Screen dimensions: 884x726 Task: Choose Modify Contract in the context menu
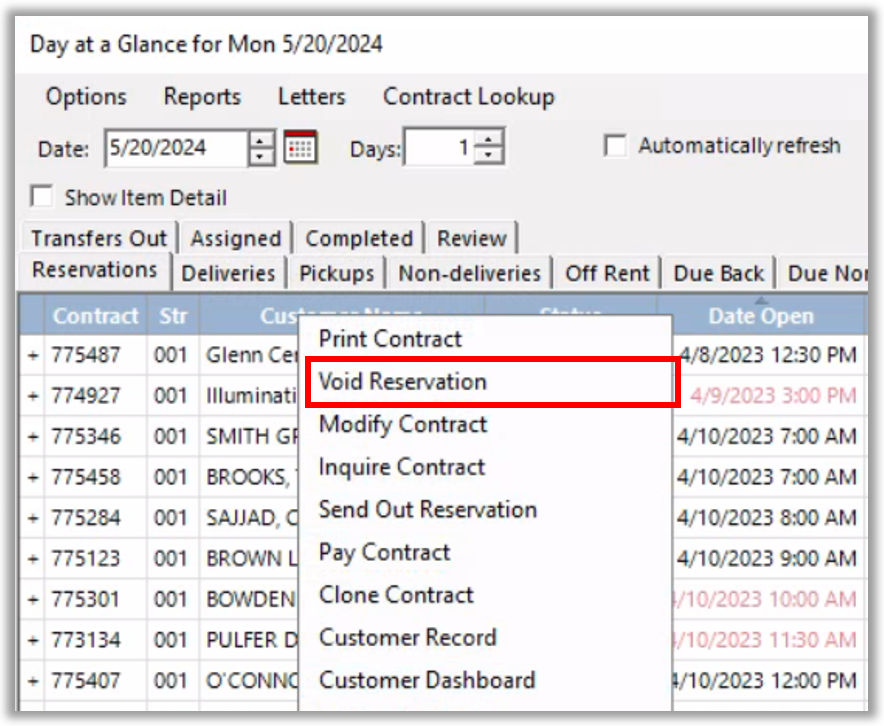click(x=403, y=424)
